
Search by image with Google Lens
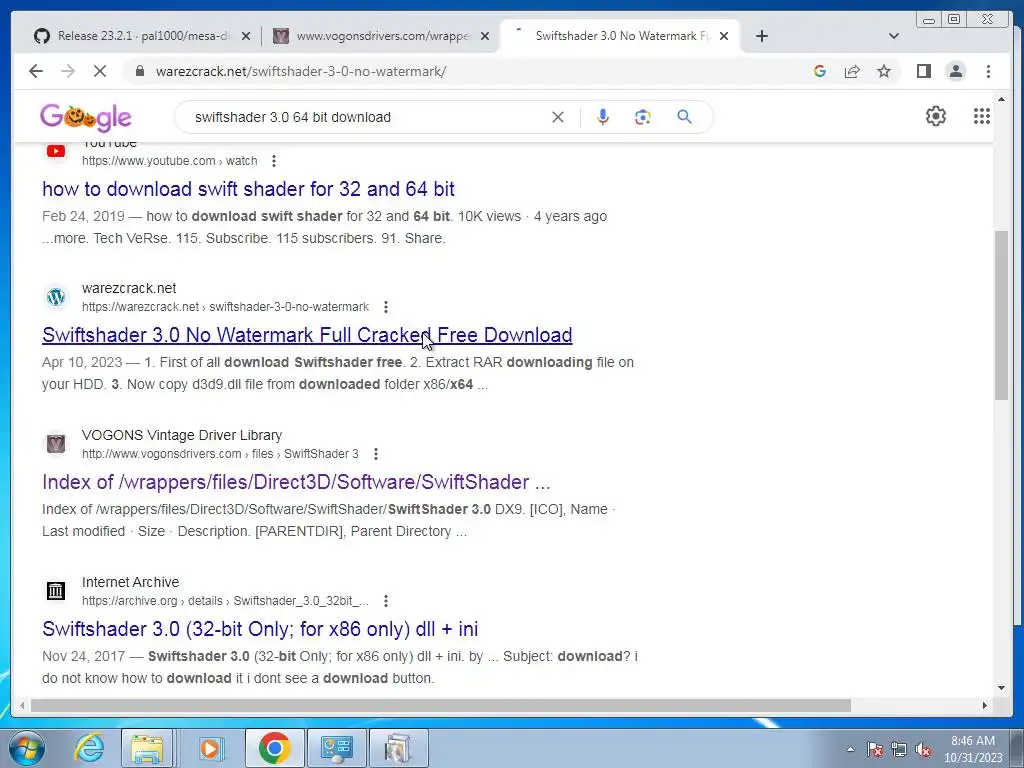[643, 117]
